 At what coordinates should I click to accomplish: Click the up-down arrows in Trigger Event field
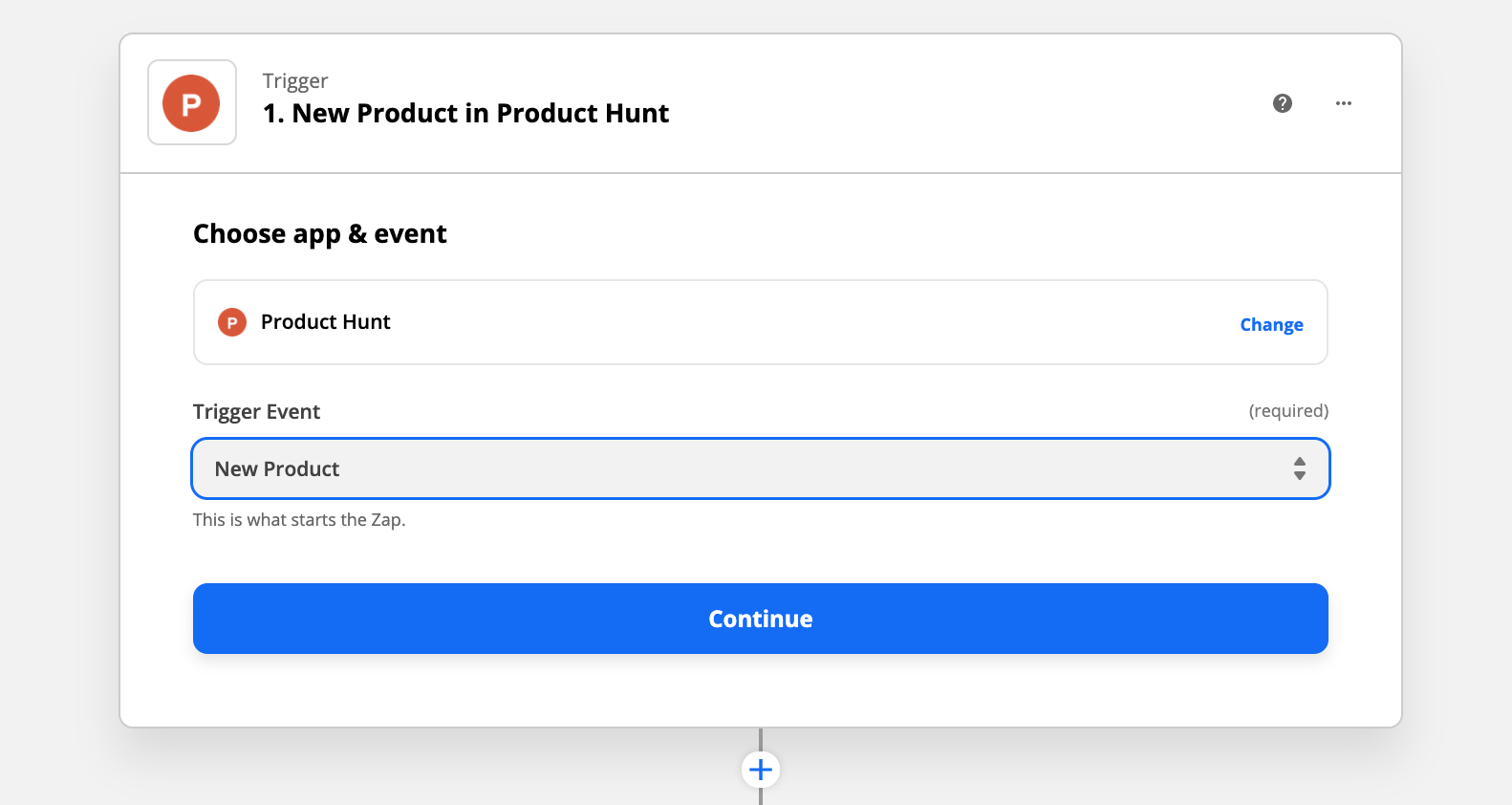pos(1300,468)
